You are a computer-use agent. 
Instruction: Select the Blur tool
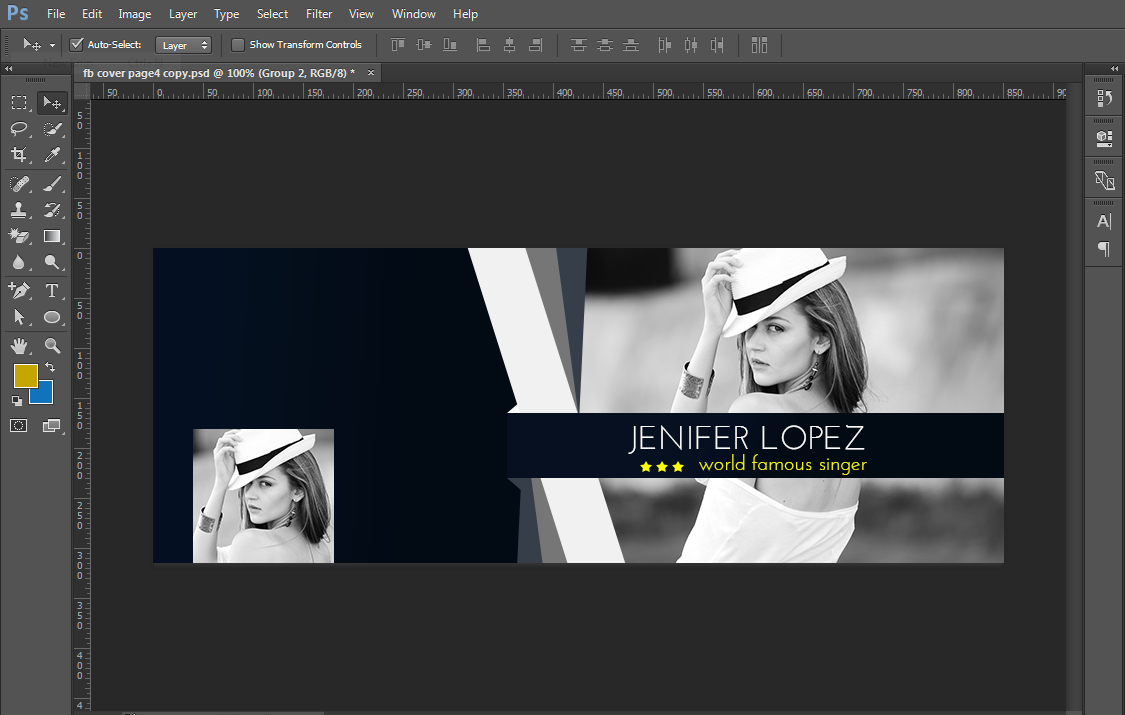(x=19, y=262)
